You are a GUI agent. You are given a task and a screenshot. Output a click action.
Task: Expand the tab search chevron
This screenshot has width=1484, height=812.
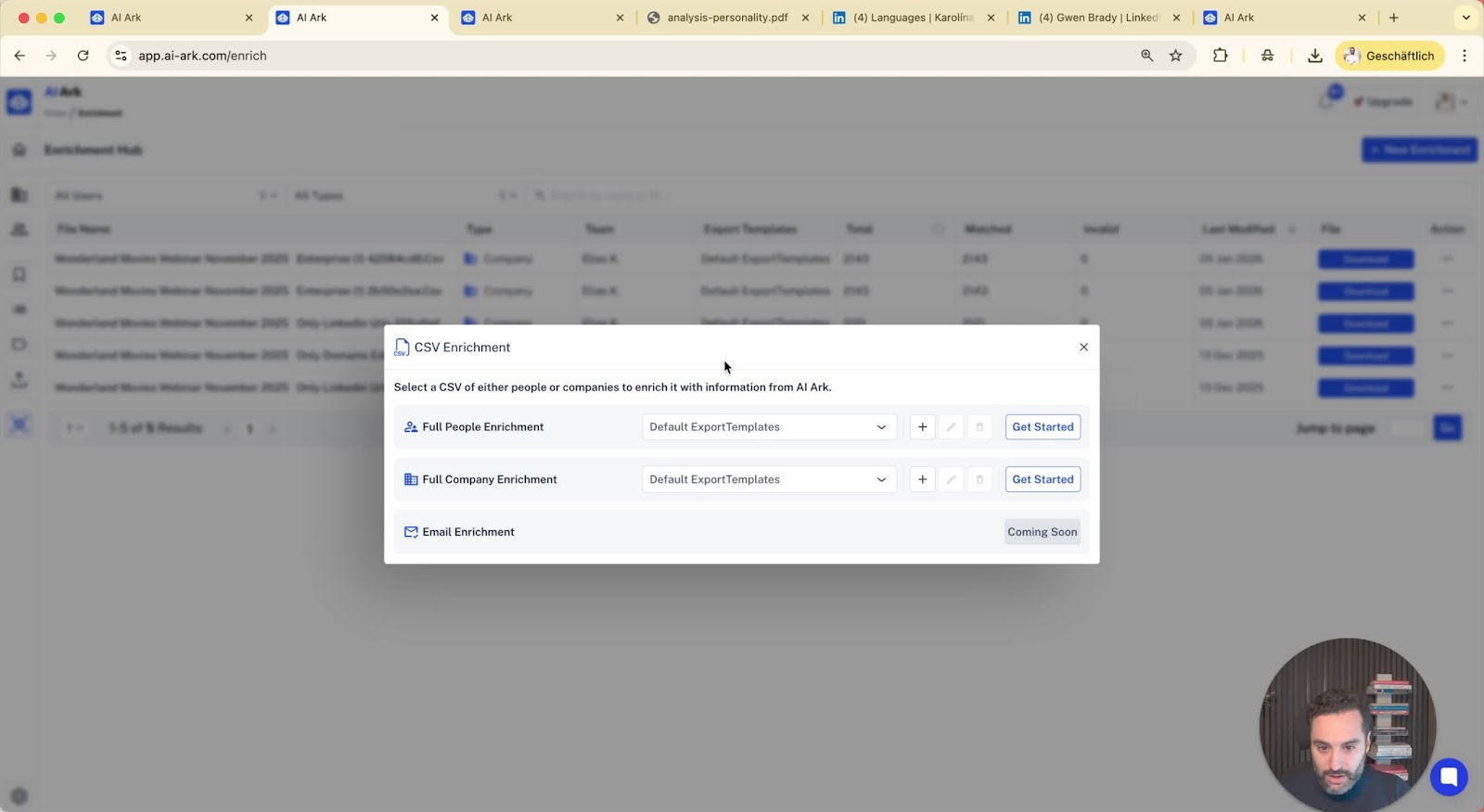click(1465, 18)
